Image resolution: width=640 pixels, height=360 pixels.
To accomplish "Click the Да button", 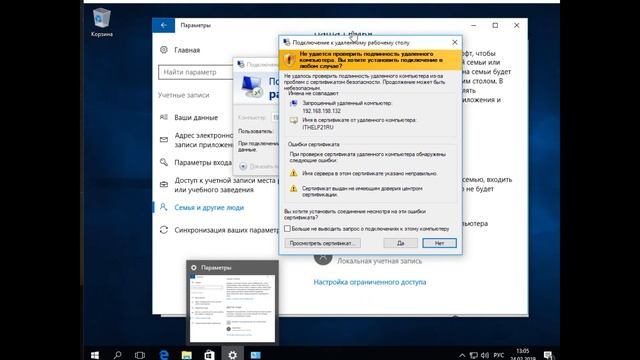I will (400, 243).
